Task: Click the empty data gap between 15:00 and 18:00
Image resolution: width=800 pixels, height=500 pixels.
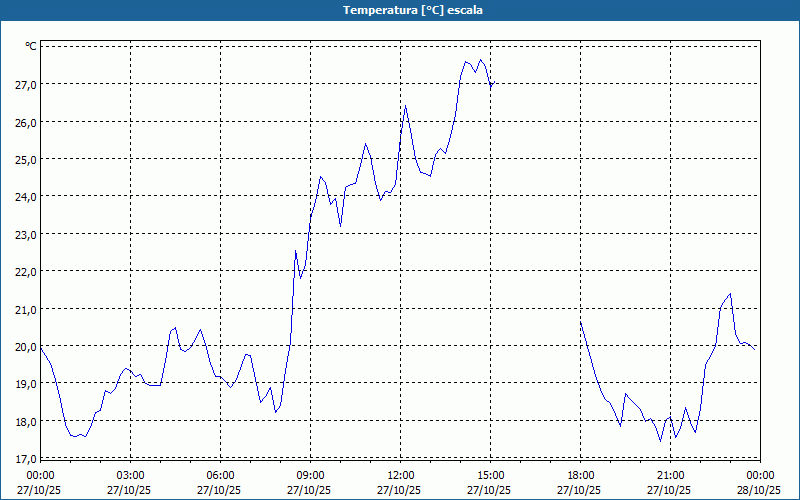Action: tap(535, 250)
